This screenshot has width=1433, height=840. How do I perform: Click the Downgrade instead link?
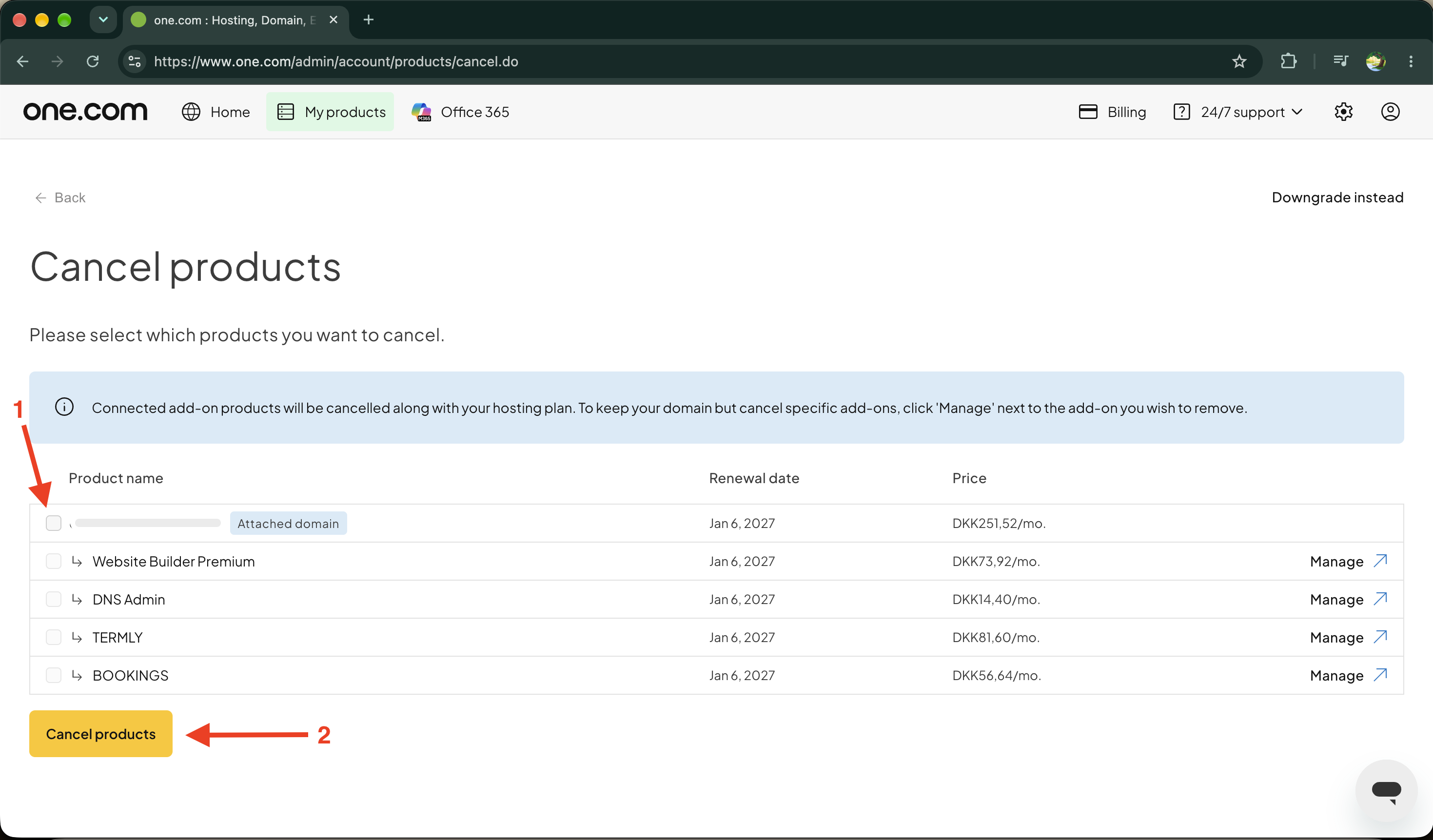[x=1337, y=197]
